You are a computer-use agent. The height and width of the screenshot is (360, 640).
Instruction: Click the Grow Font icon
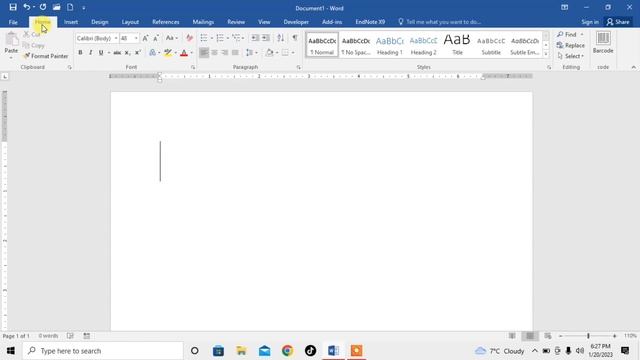[x=145, y=38]
